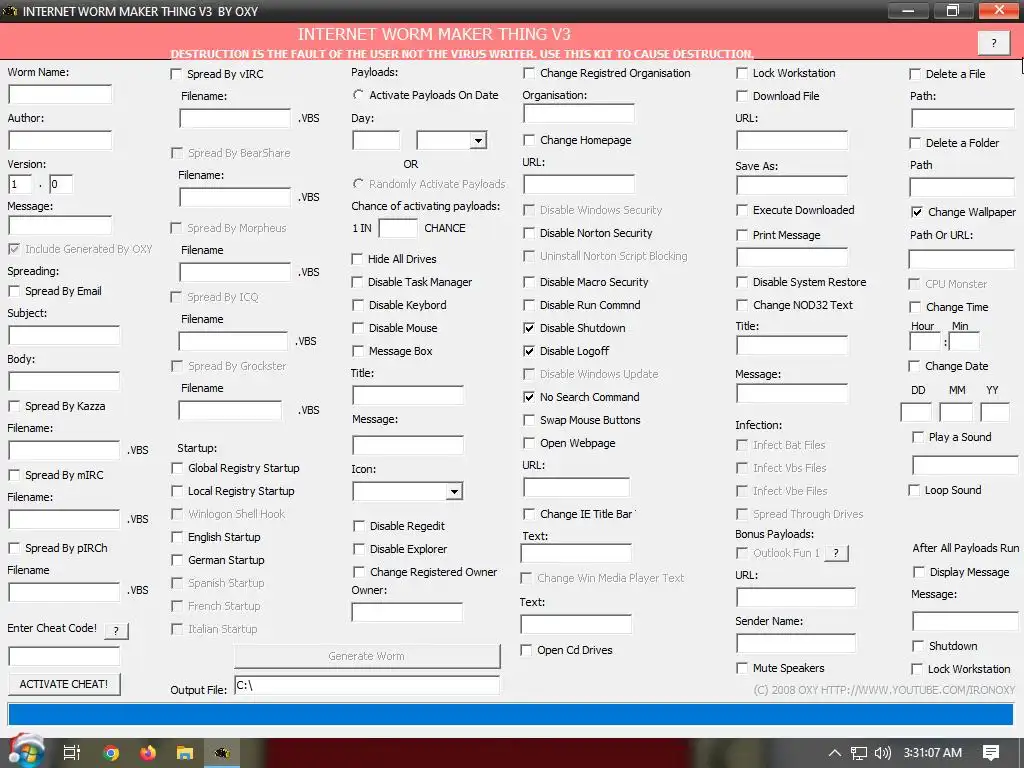Viewport: 1024px width, 768px height.
Task: Click the Download File Save As field
Action: [792, 185]
